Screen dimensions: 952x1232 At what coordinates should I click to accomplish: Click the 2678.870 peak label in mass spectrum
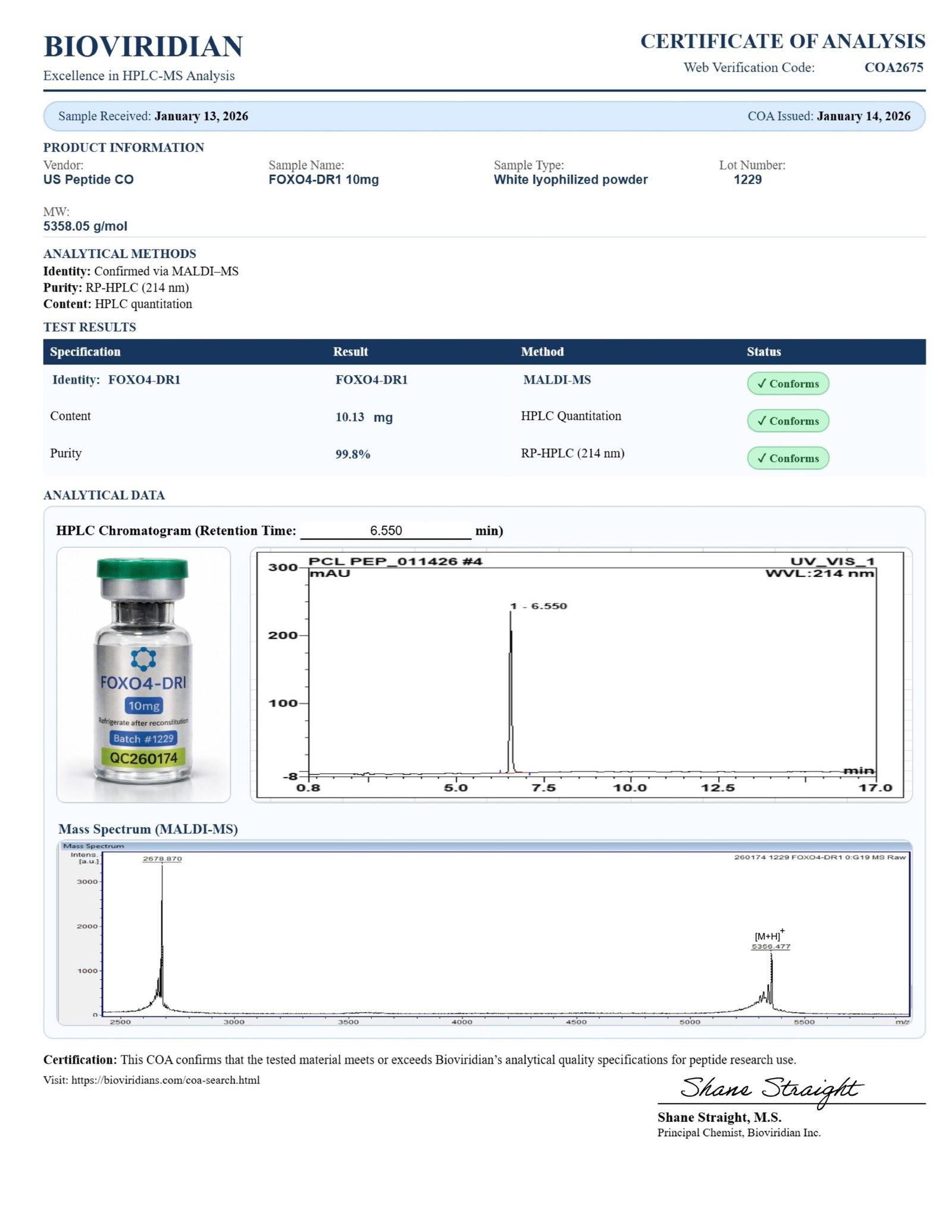tap(162, 858)
